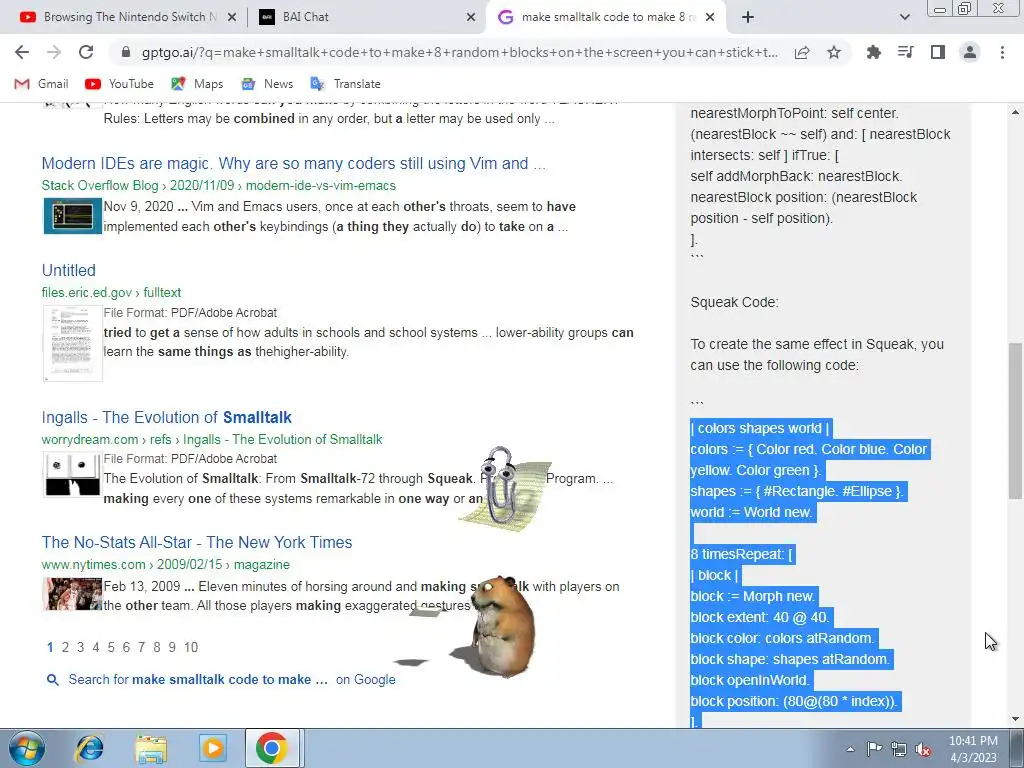This screenshot has height=768, width=1024.
Task: Click the Vim Emacs article thumbnail
Action: pos(72,216)
